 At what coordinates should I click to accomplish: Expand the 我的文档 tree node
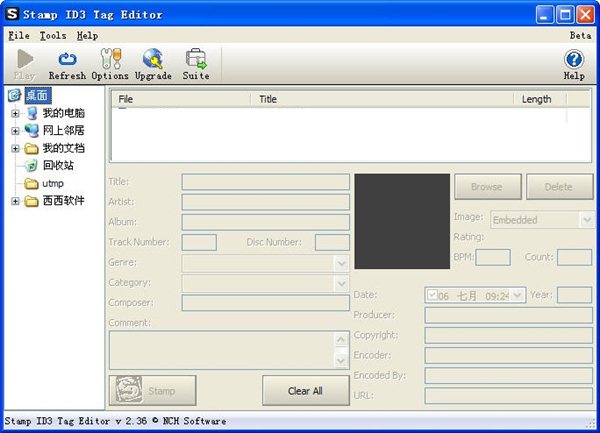15,148
